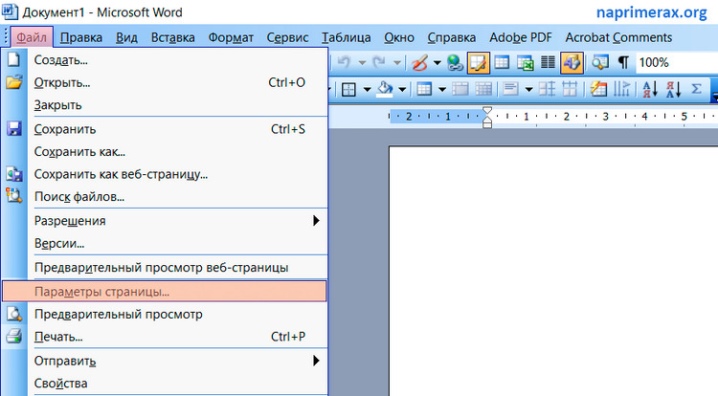Expand the Разрешения submenu

pos(164,221)
